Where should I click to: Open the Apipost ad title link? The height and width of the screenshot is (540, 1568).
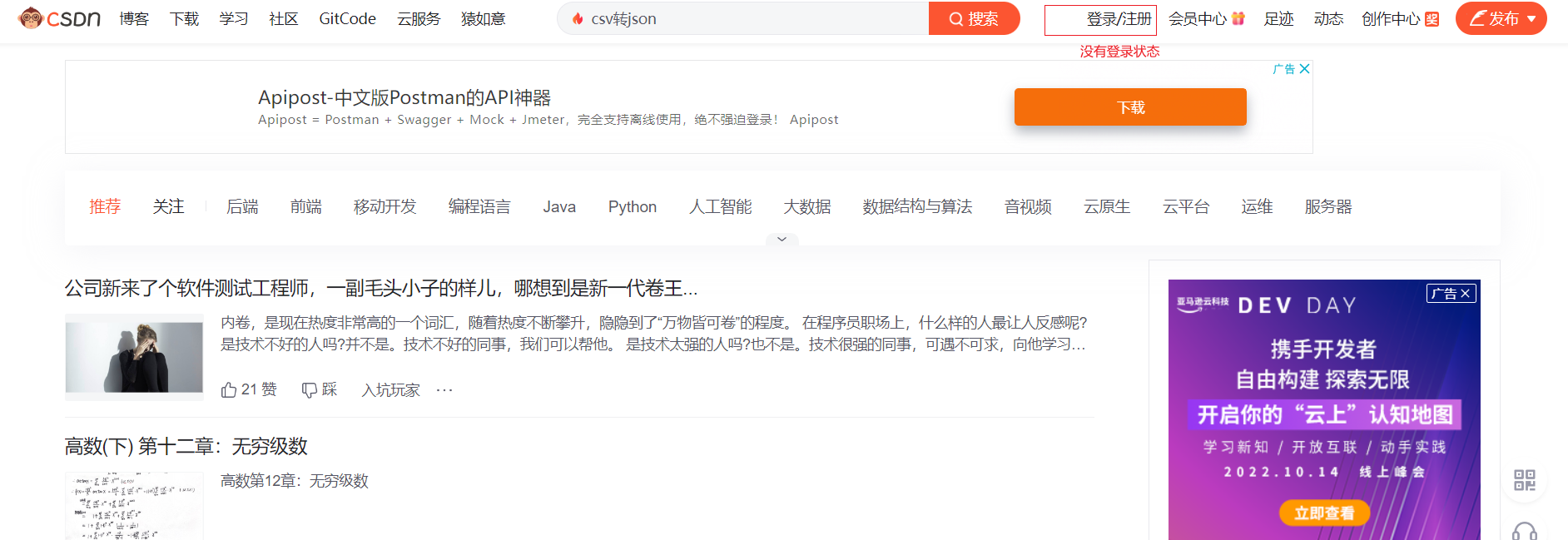click(x=404, y=97)
